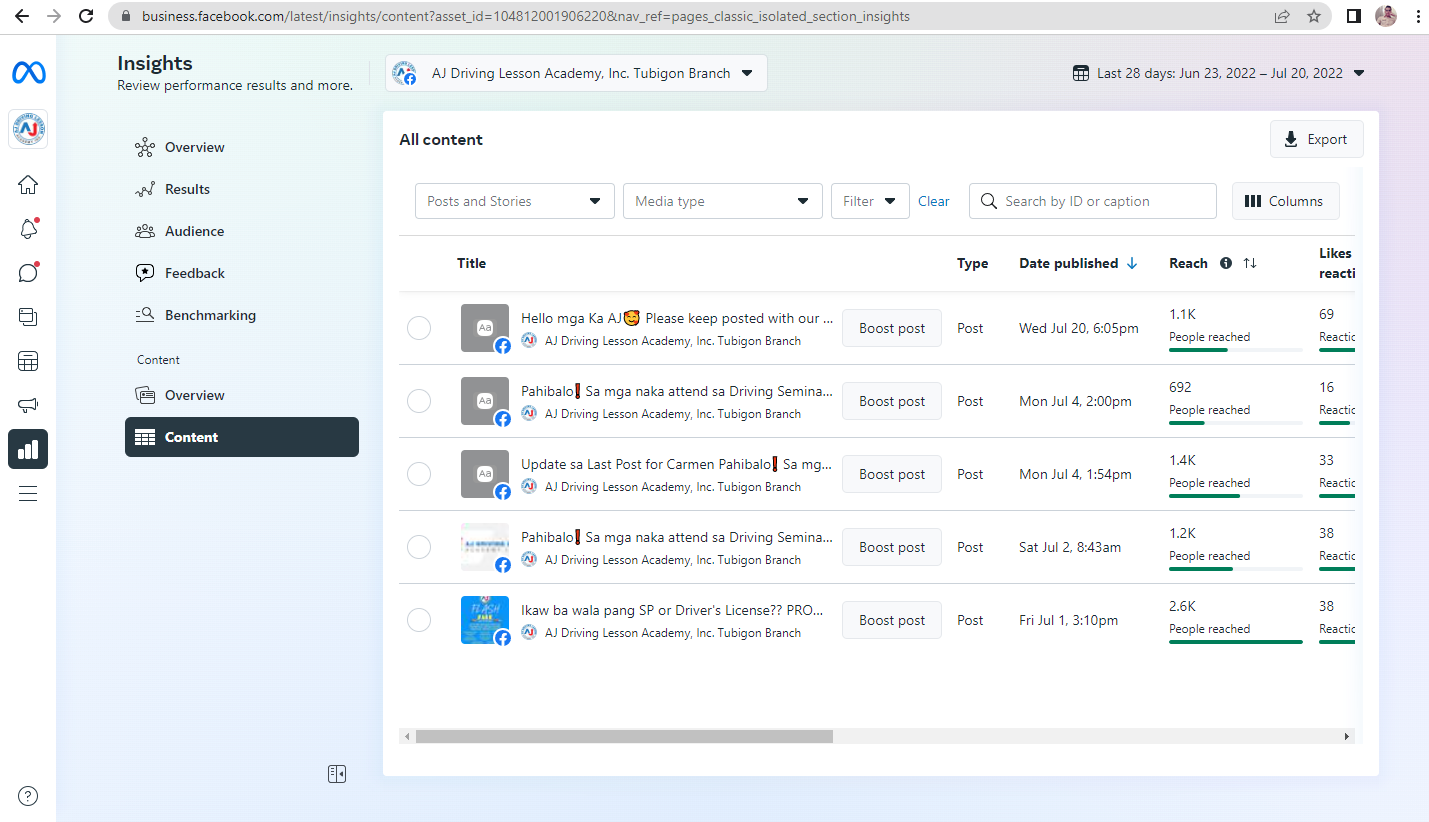This screenshot has height=822, width=1429.
Task: Open the Ads megaphone icon
Action: [x=28, y=405]
